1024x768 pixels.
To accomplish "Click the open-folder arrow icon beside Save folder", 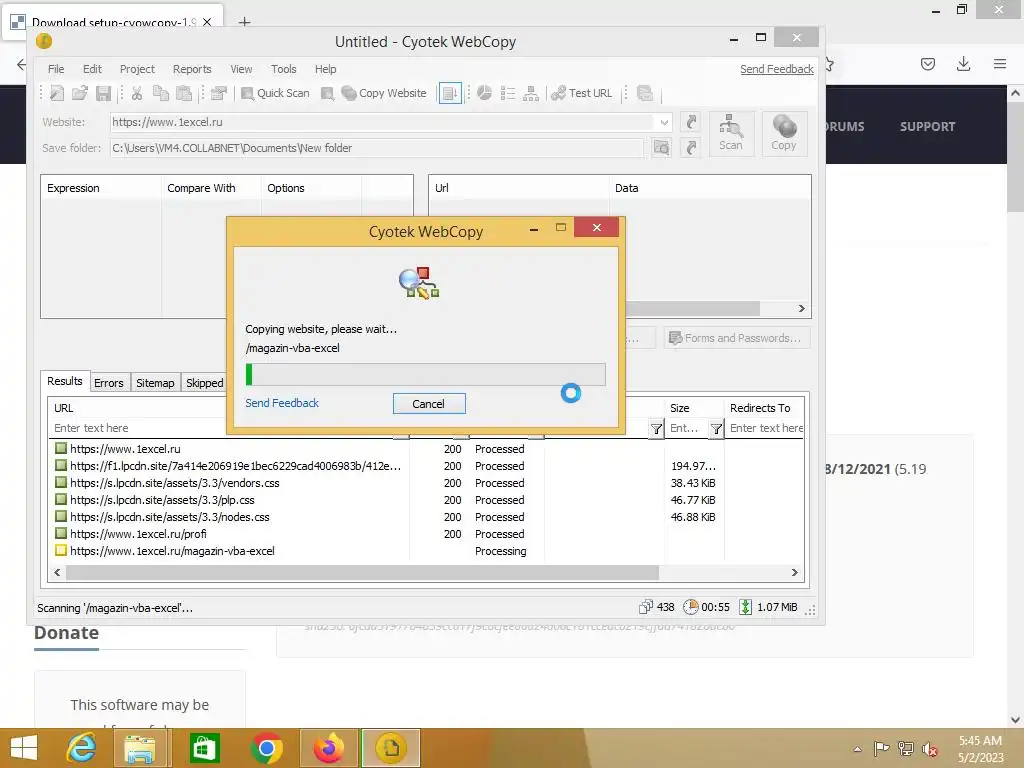I will [x=691, y=148].
